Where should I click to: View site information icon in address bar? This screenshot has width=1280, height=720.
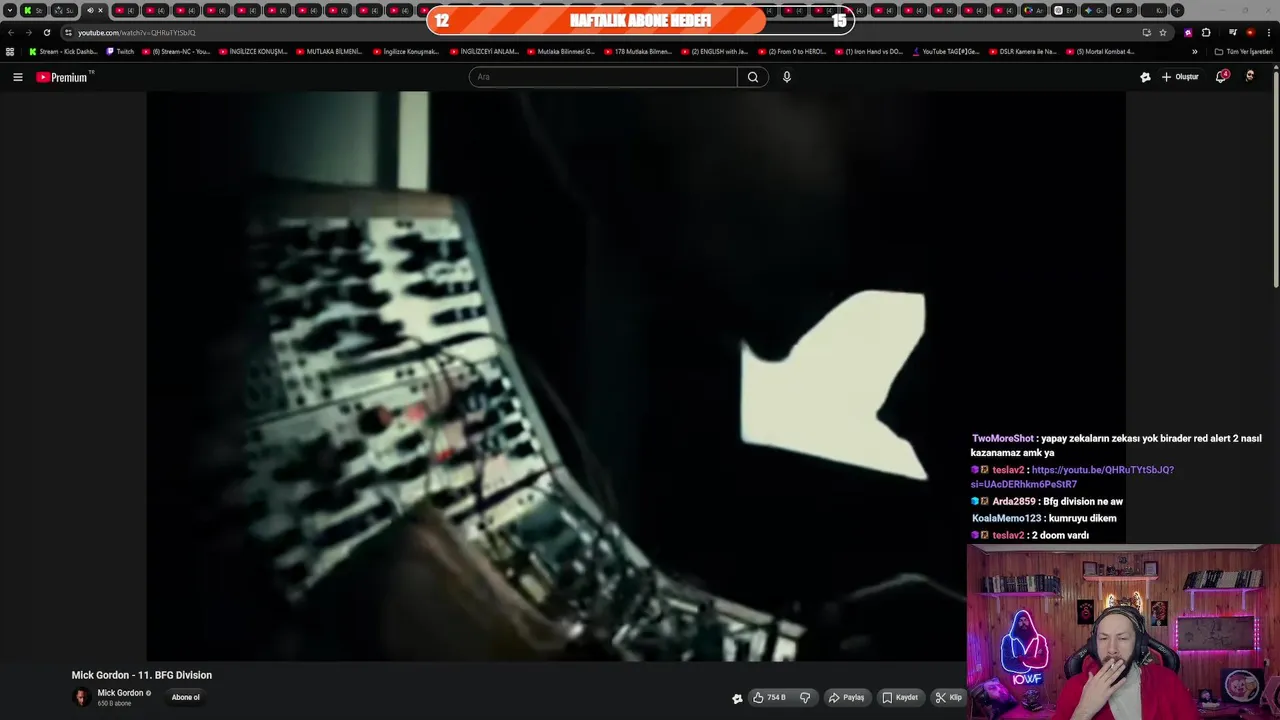(68, 32)
